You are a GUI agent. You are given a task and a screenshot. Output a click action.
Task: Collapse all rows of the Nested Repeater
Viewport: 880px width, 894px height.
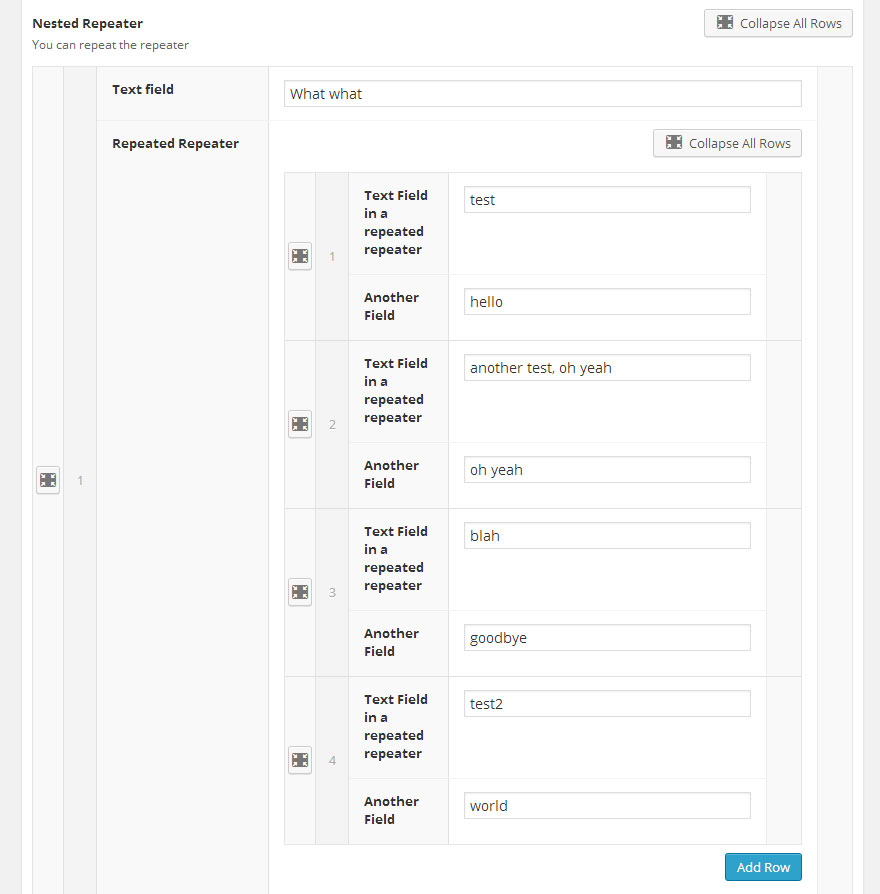point(778,23)
